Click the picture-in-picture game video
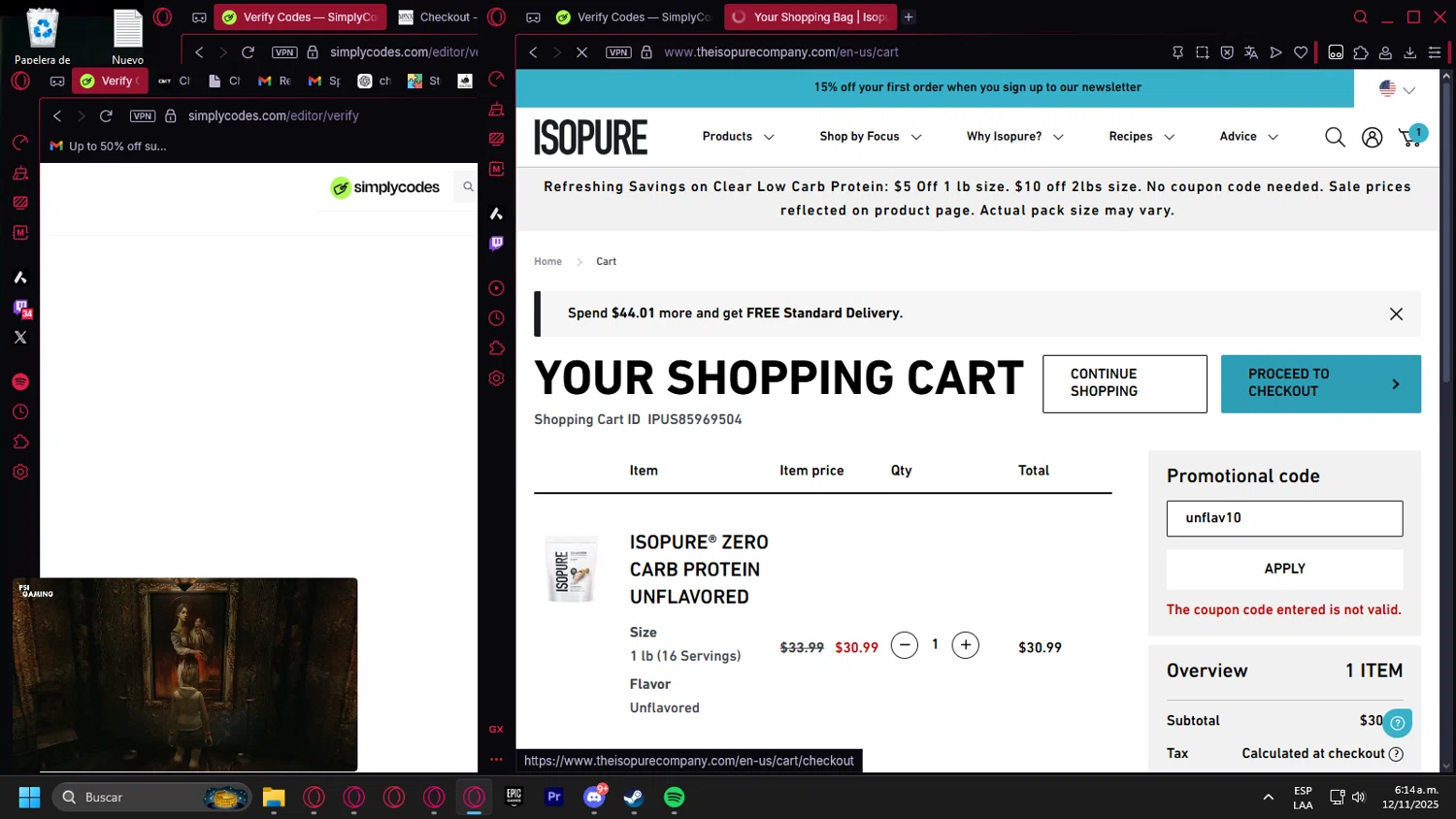Screen dimensions: 1456x819 coord(184,674)
